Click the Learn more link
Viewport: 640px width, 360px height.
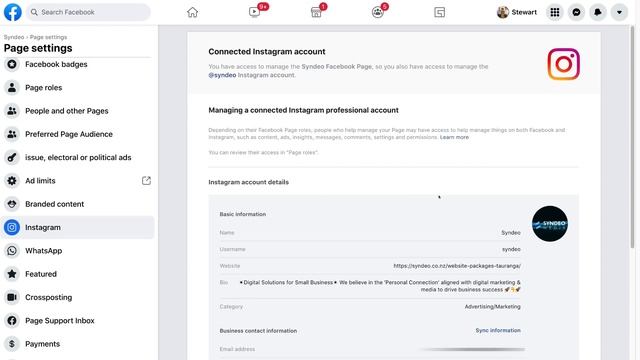[x=454, y=138]
